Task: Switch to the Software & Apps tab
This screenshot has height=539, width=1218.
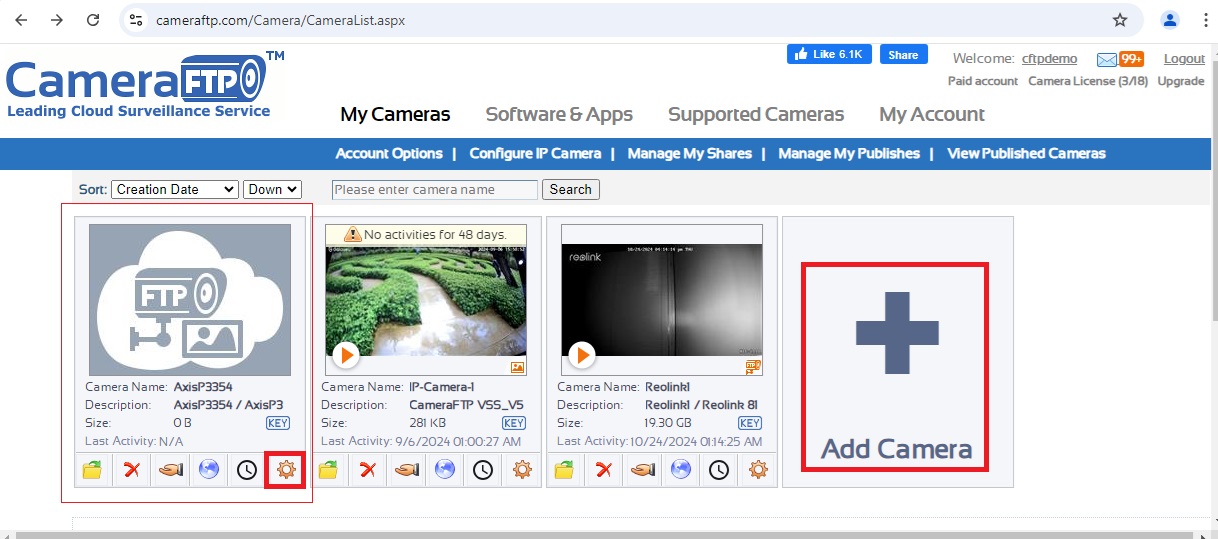Action: 559,114
